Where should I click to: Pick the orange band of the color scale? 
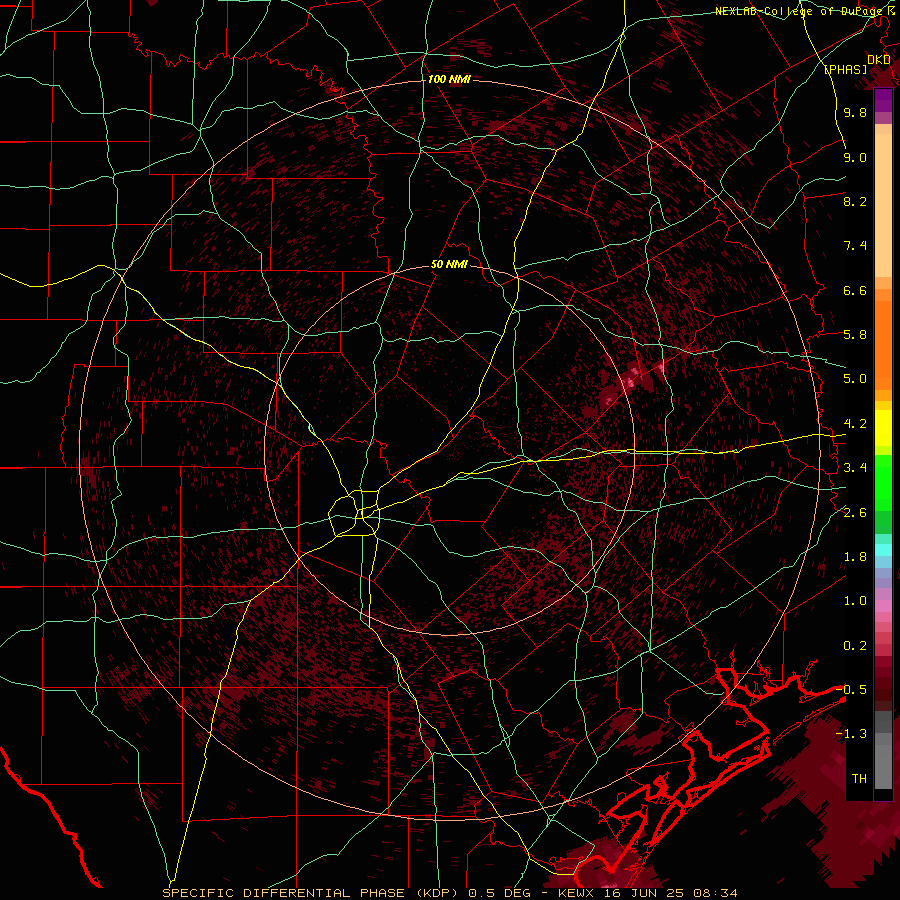coord(883,346)
